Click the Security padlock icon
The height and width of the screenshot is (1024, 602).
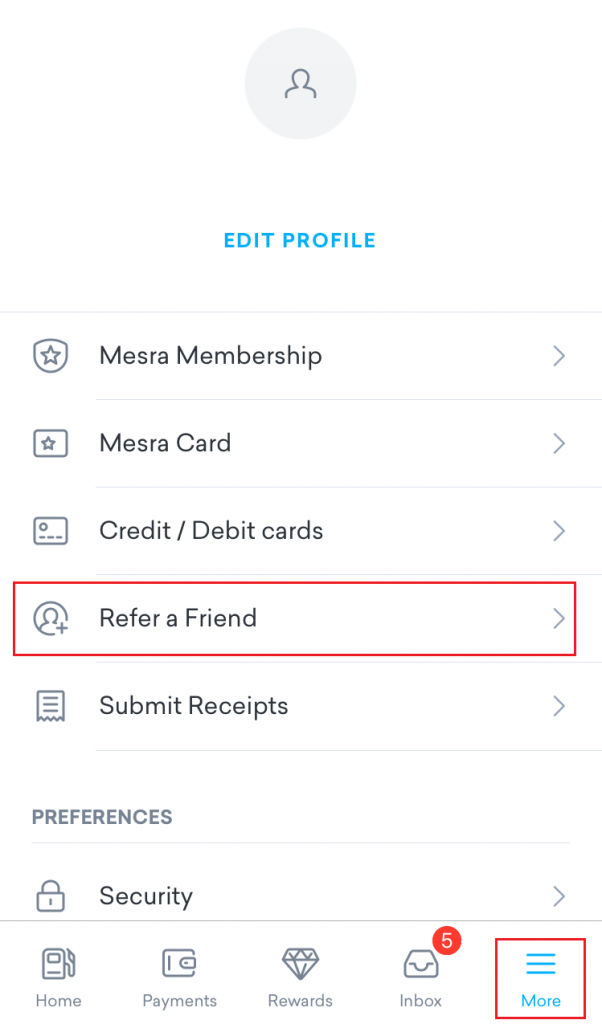pyautogui.click(x=50, y=895)
